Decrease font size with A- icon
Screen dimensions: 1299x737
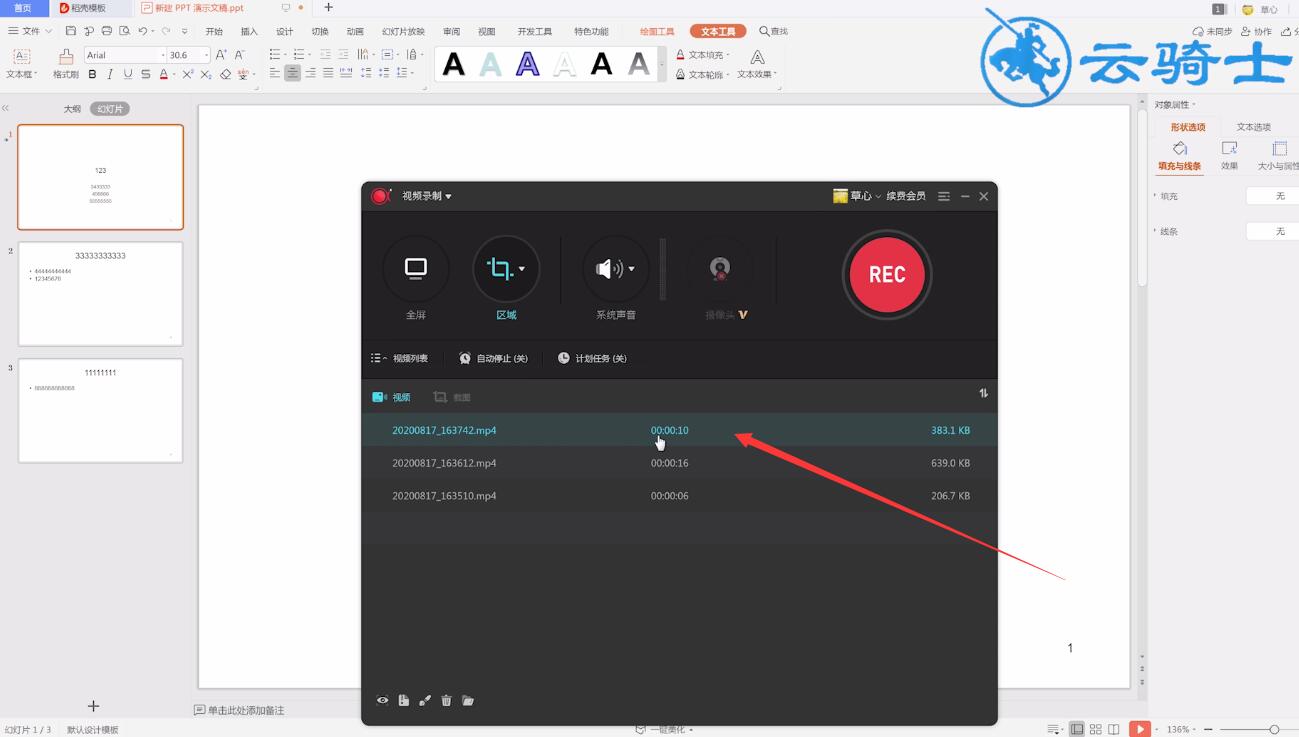[239, 55]
